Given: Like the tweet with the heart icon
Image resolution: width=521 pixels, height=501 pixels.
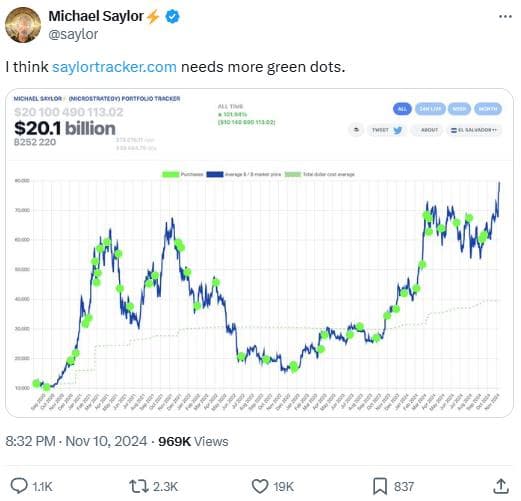Looking at the screenshot, I should [260, 486].
